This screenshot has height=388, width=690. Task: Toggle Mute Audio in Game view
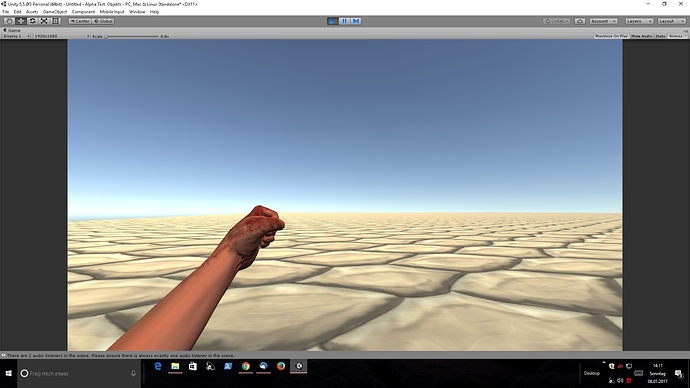click(642, 36)
